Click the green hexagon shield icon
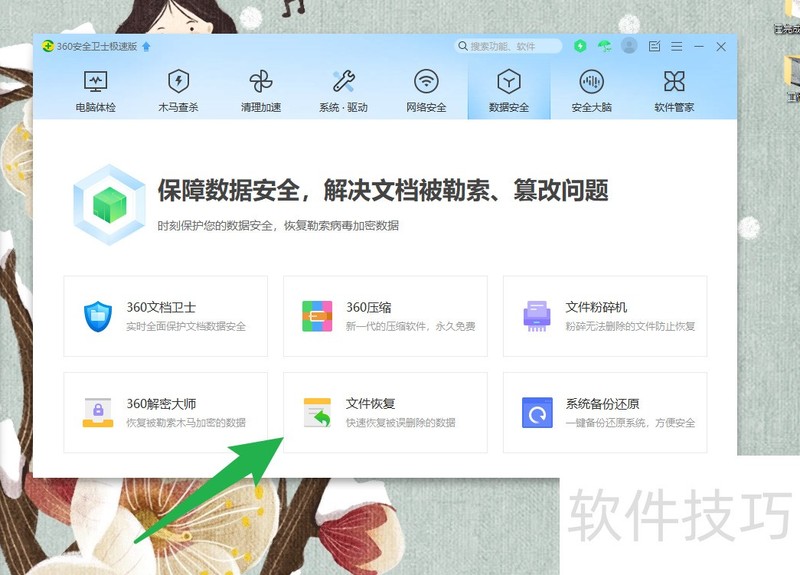The width and height of the screenshot is (800, 575). click(x=580, y=46)
